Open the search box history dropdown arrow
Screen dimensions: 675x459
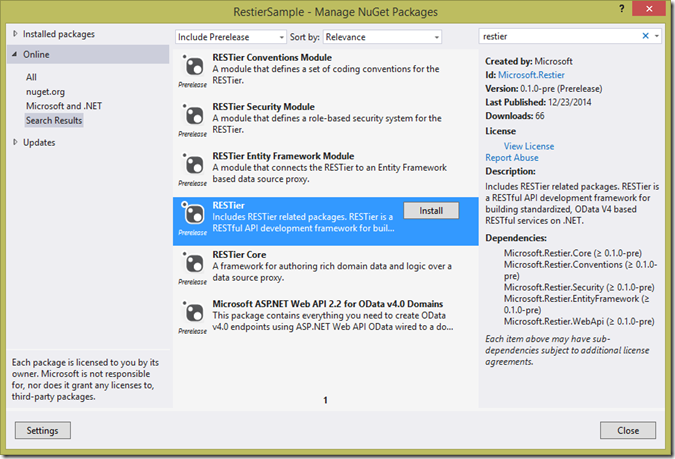point(656,36)
